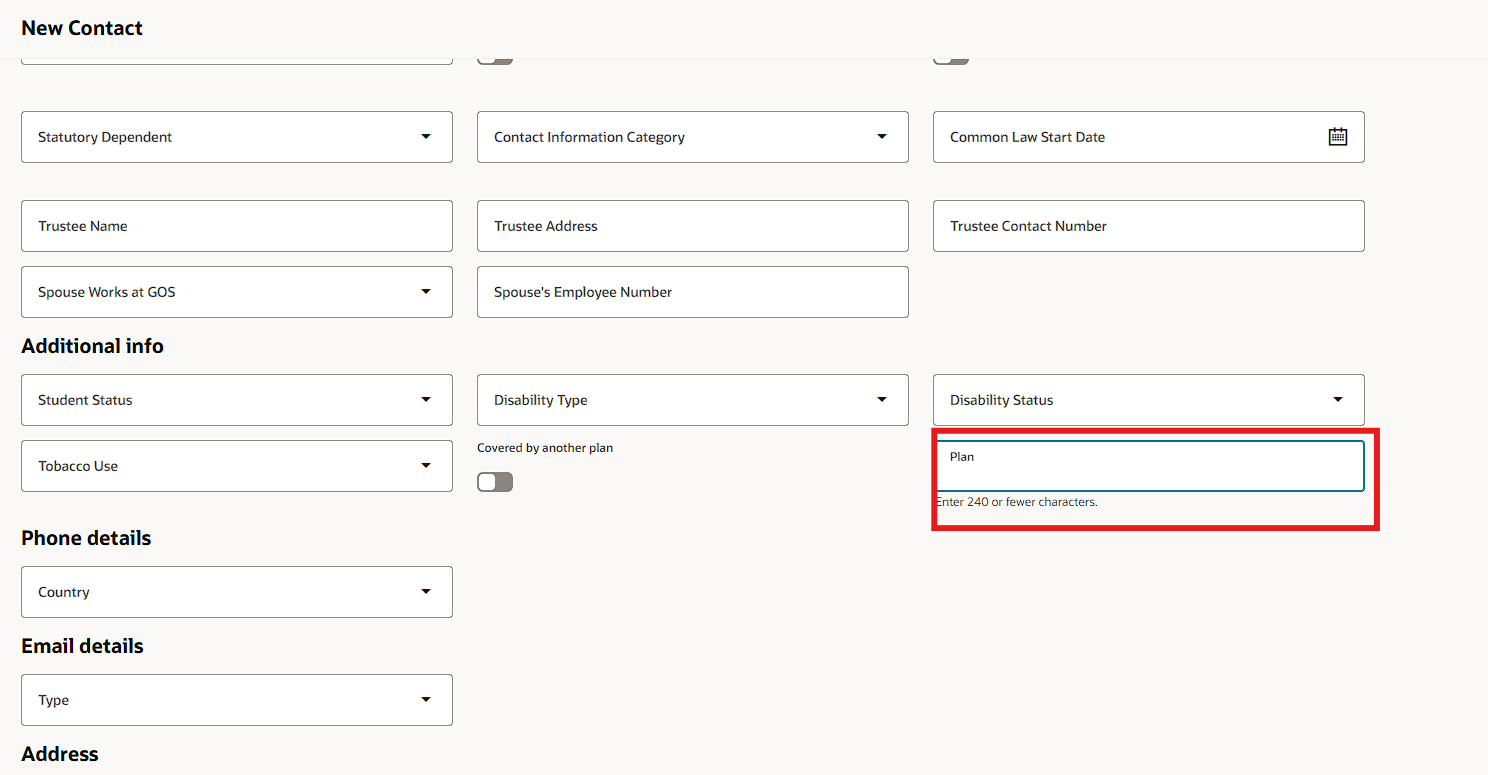Enable the Covered by another plan toggle
Screen dimensions: 1488x775
(494, 481)
